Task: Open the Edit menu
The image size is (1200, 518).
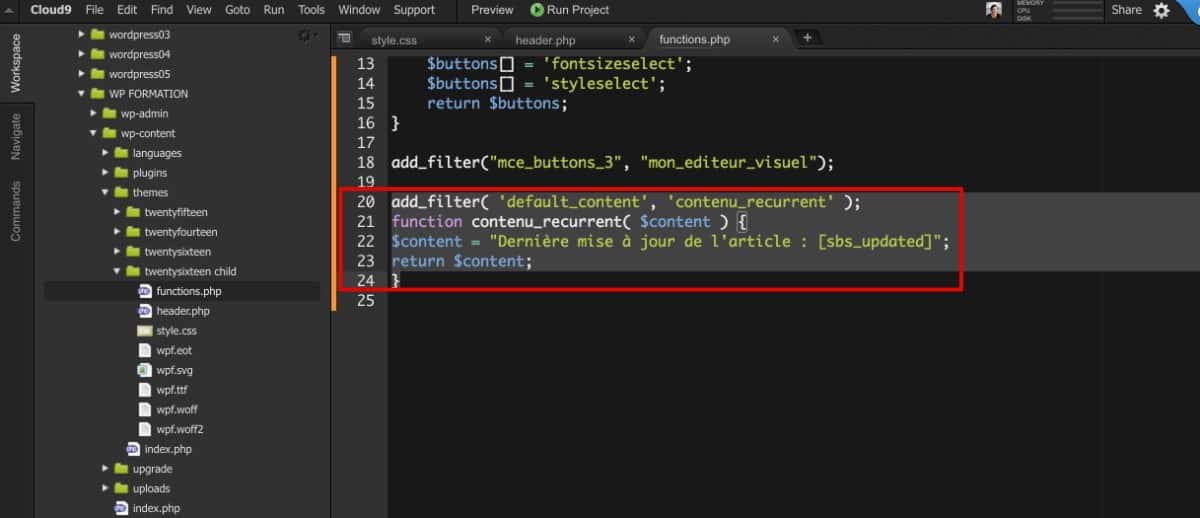Action: point(127,10)
